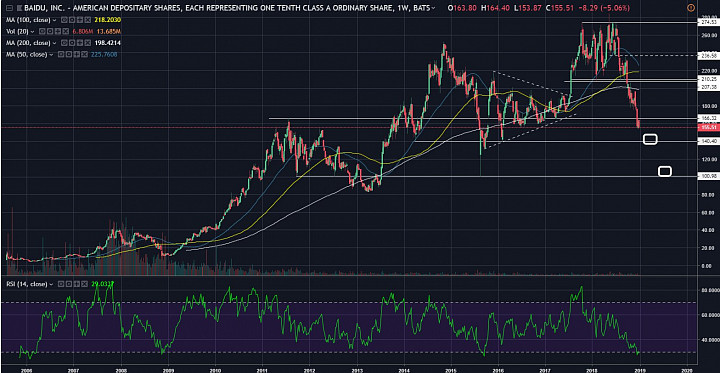Open settings for the MA (200, close) indicator
720x373 pixels.
72,43
